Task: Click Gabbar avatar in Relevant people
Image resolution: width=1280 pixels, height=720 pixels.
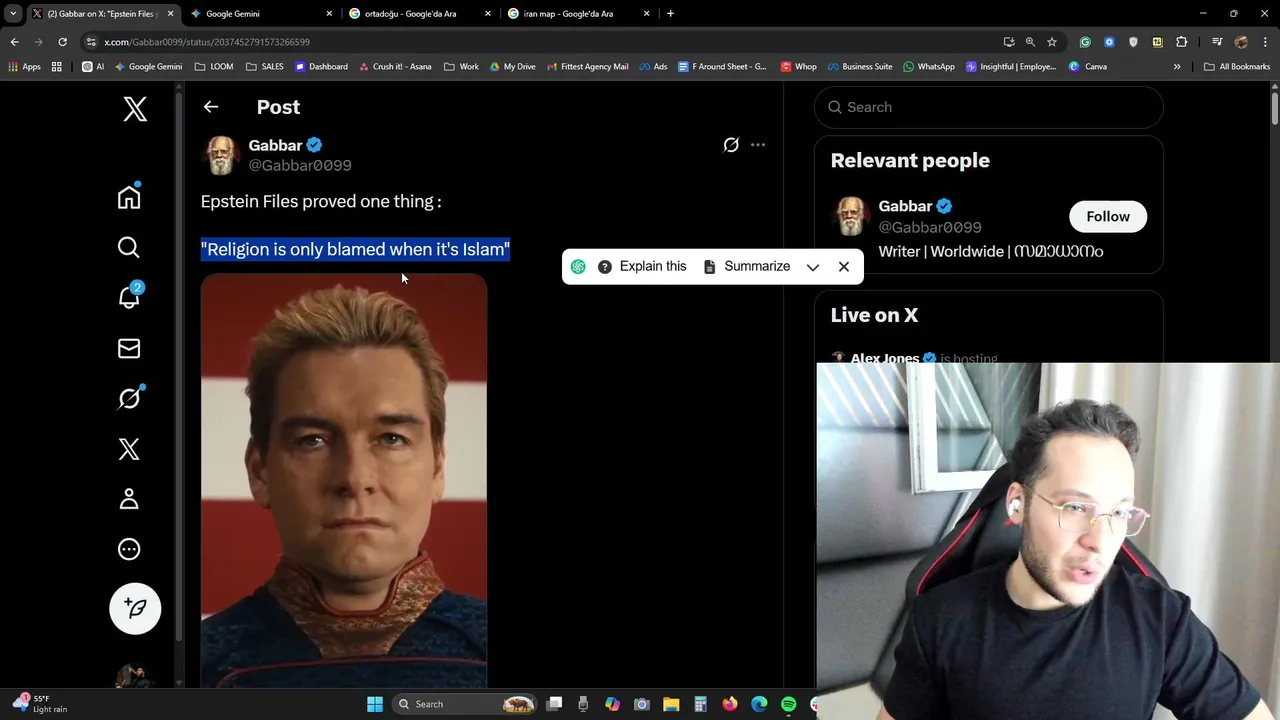Action: click(x=850, y=216)
